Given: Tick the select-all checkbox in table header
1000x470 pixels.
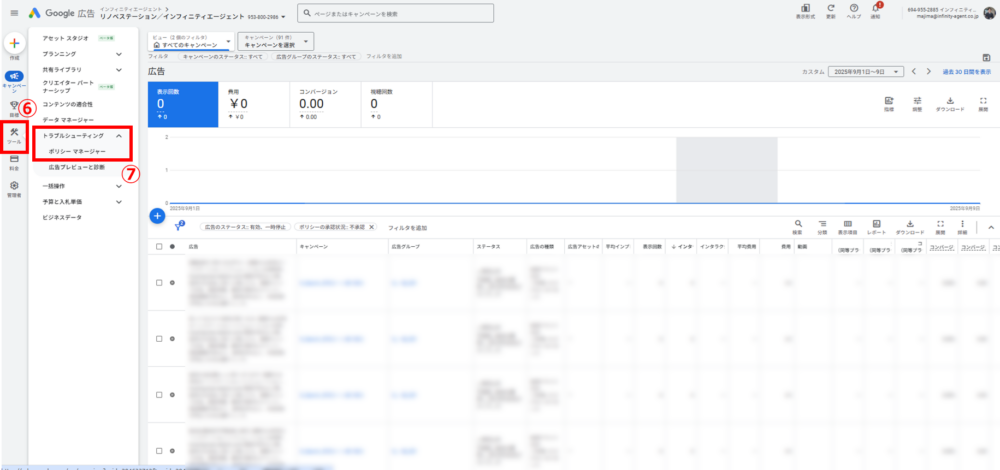Looking at the screenshot, I should 158,245.
